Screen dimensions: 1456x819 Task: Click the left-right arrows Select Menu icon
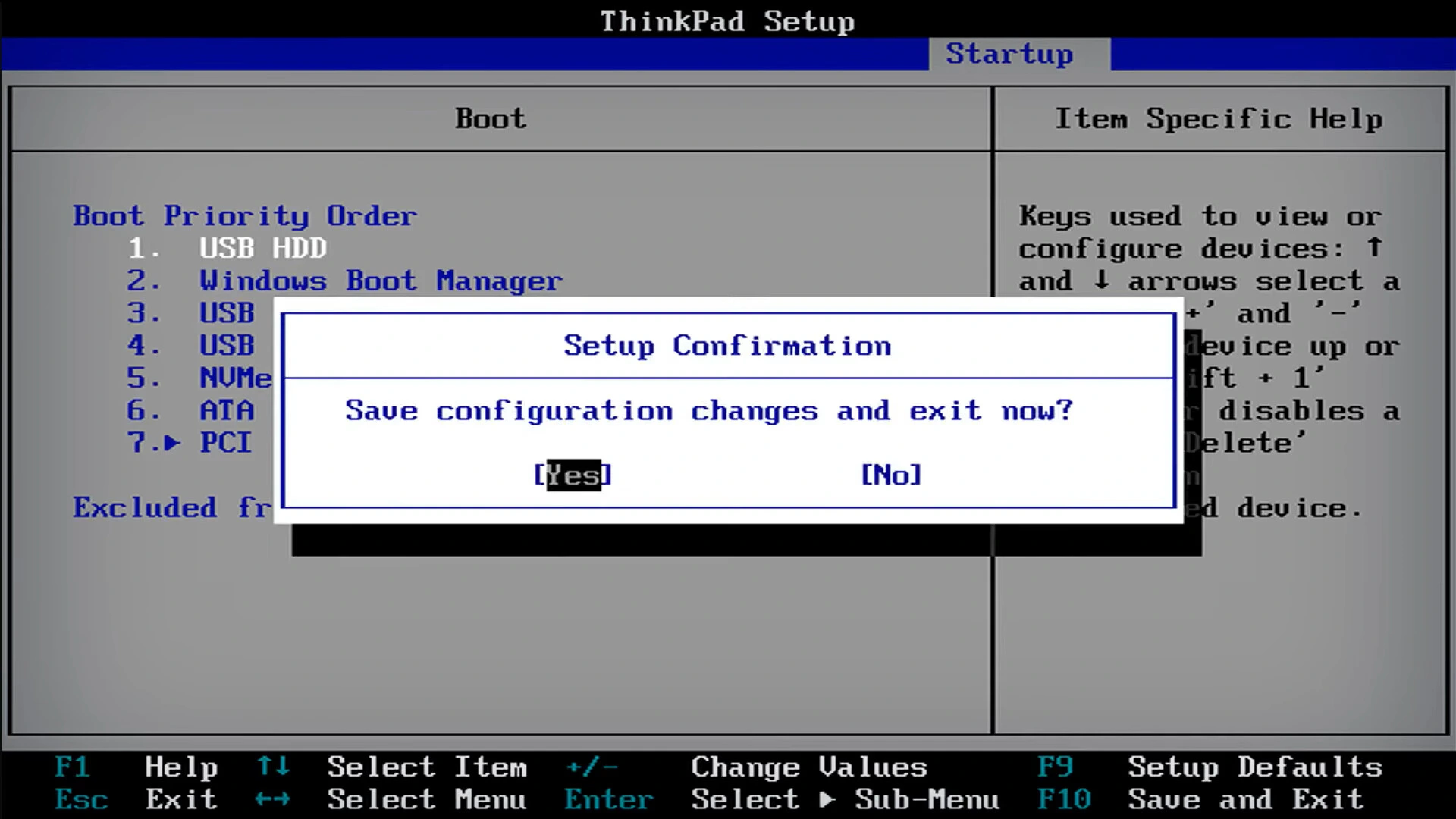[x=273, y=799]
